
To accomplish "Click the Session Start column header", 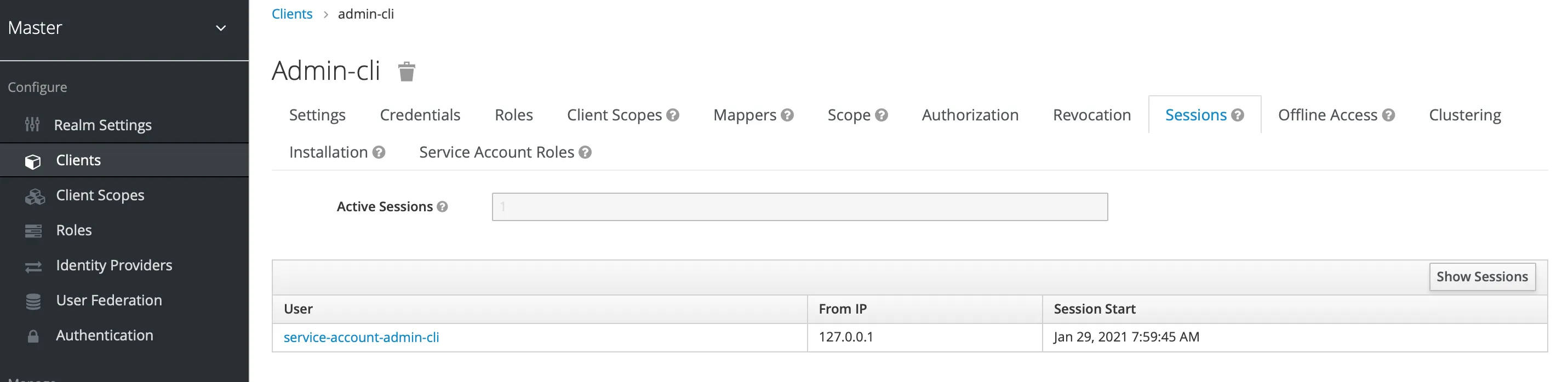I will coord(1295,309).
